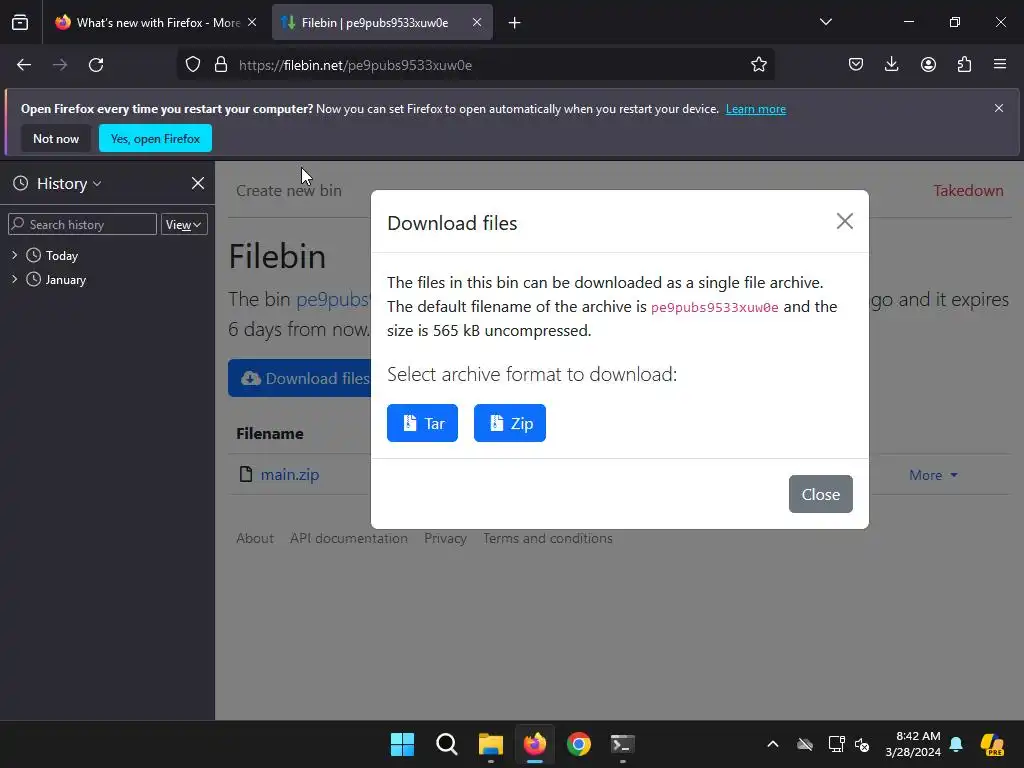Open the Windows Start menu
Image resolution: width=1024 pixels, height=768 pixels.
[402, 744]
